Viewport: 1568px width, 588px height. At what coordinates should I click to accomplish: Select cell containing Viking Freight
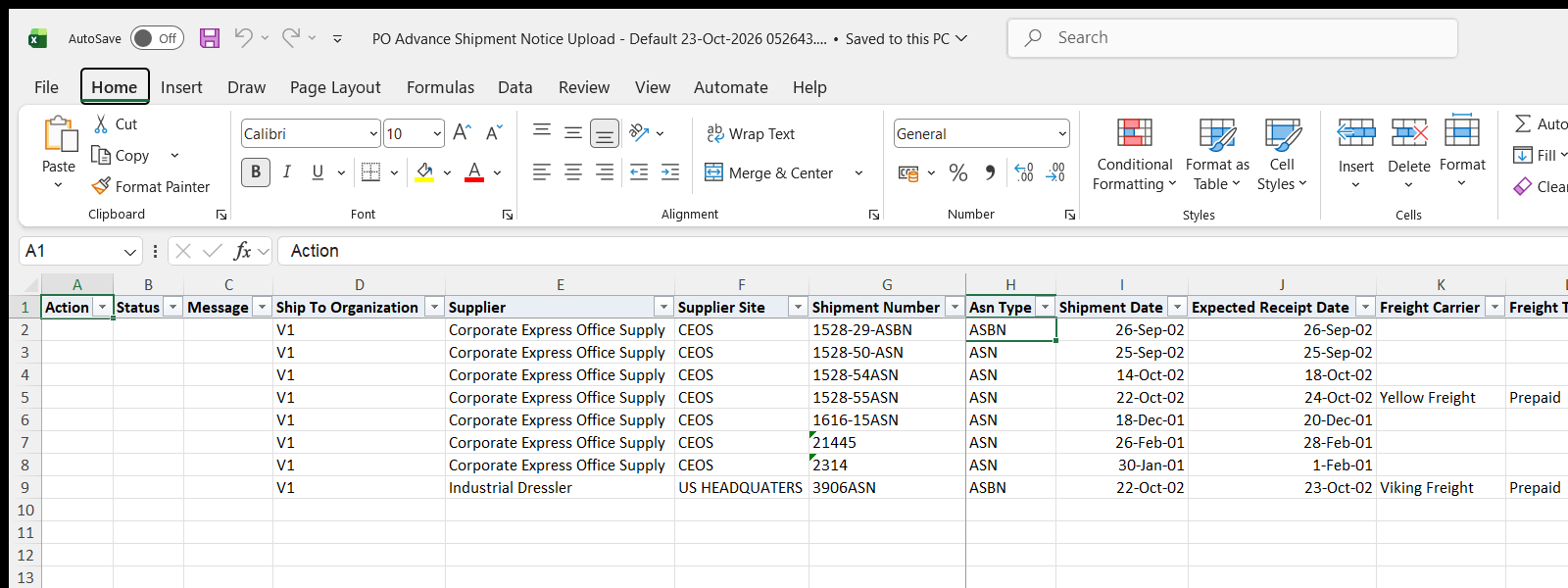pos(1441,488)
